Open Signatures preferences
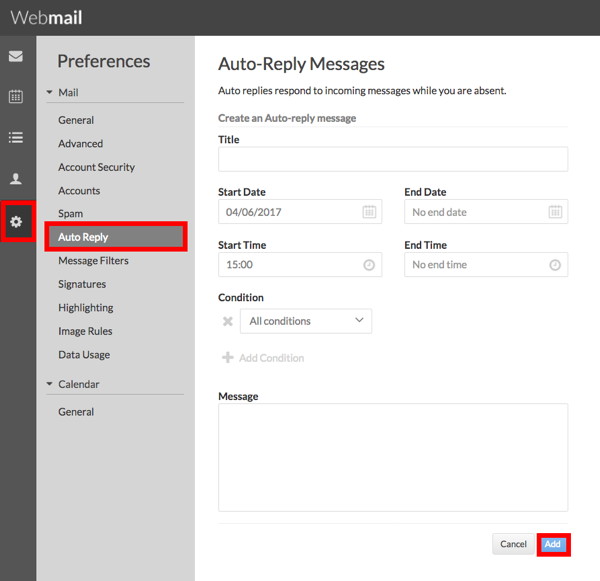 pos(82,284)
